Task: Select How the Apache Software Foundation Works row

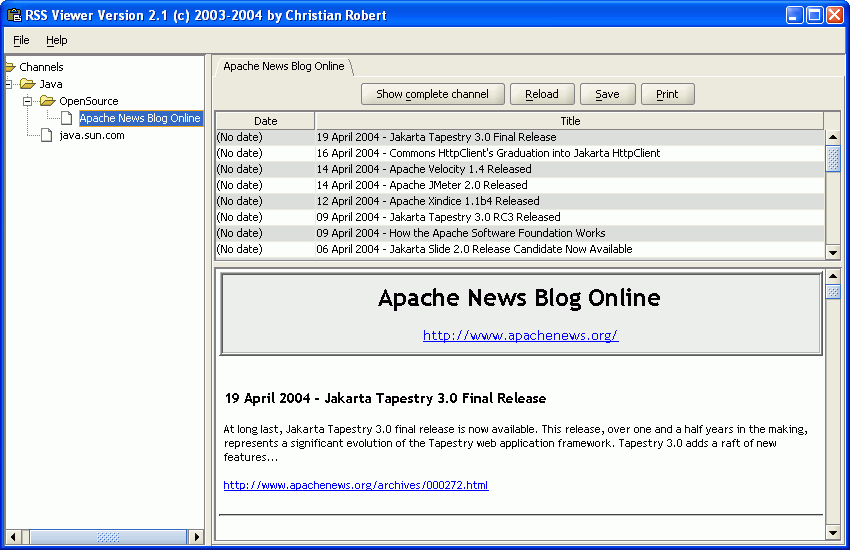Action: coord(520,233)
